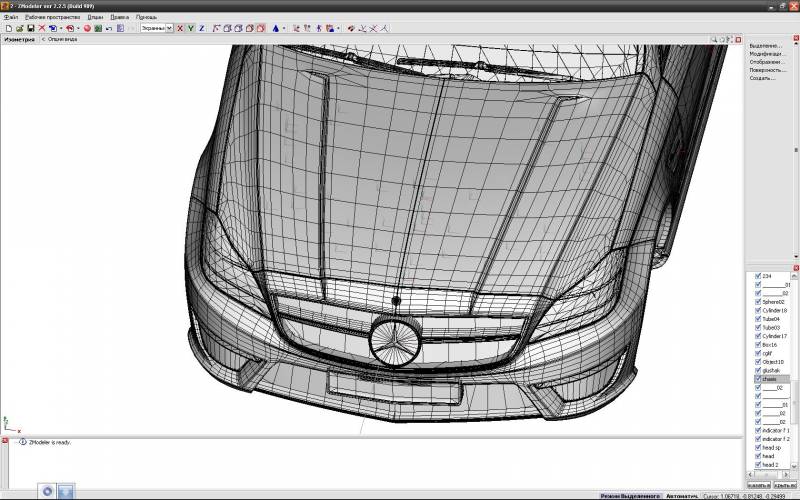Open dropdown arrow beside the blue cone icon
This screenshot has width=800, height=500.
pos(284,29)
